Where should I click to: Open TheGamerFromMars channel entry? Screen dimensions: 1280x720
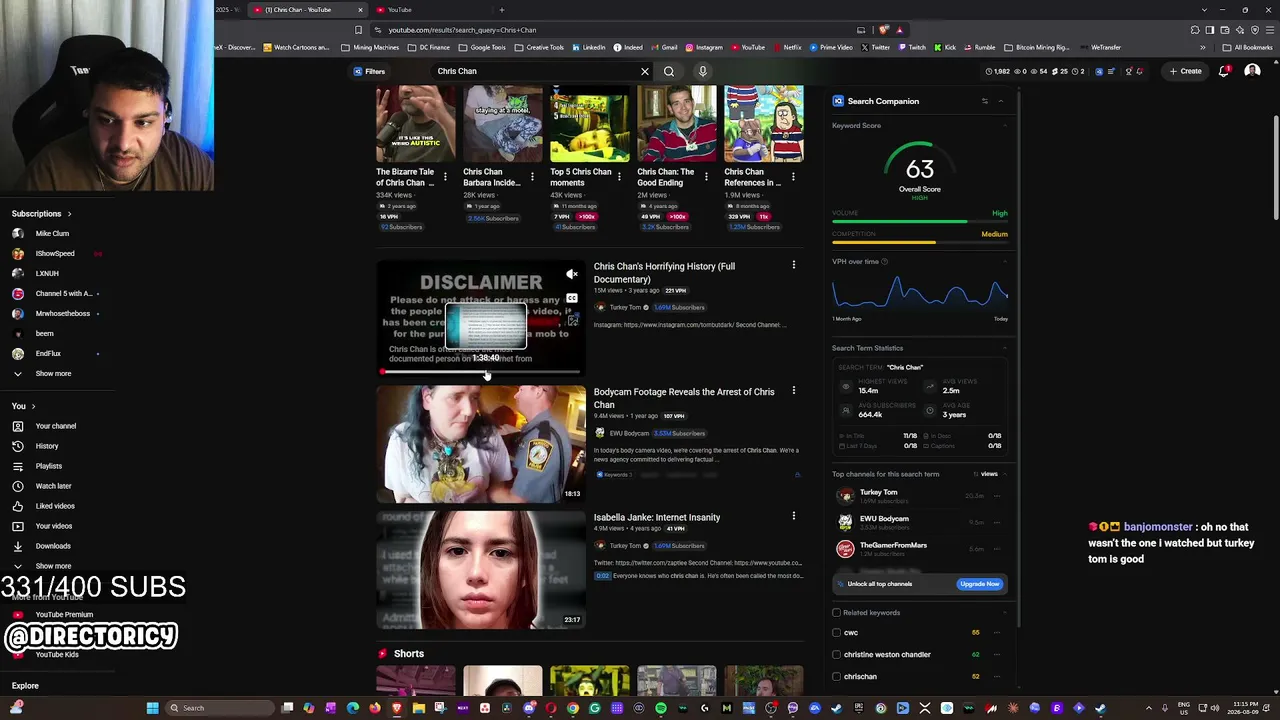[x=893, y=547]
